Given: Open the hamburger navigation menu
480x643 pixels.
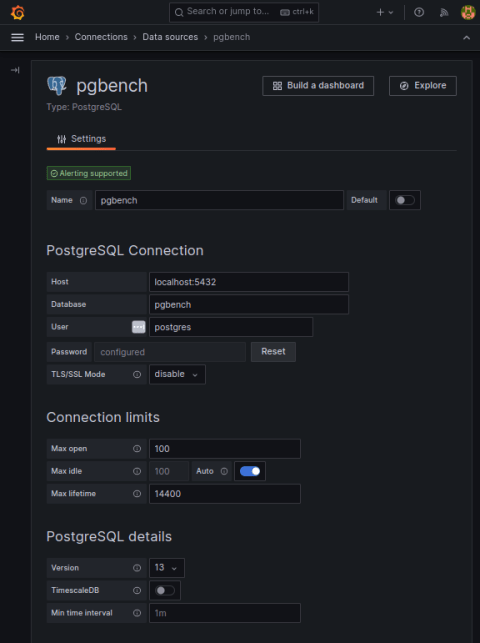Looking at the screenshot, I should (17, 37).
